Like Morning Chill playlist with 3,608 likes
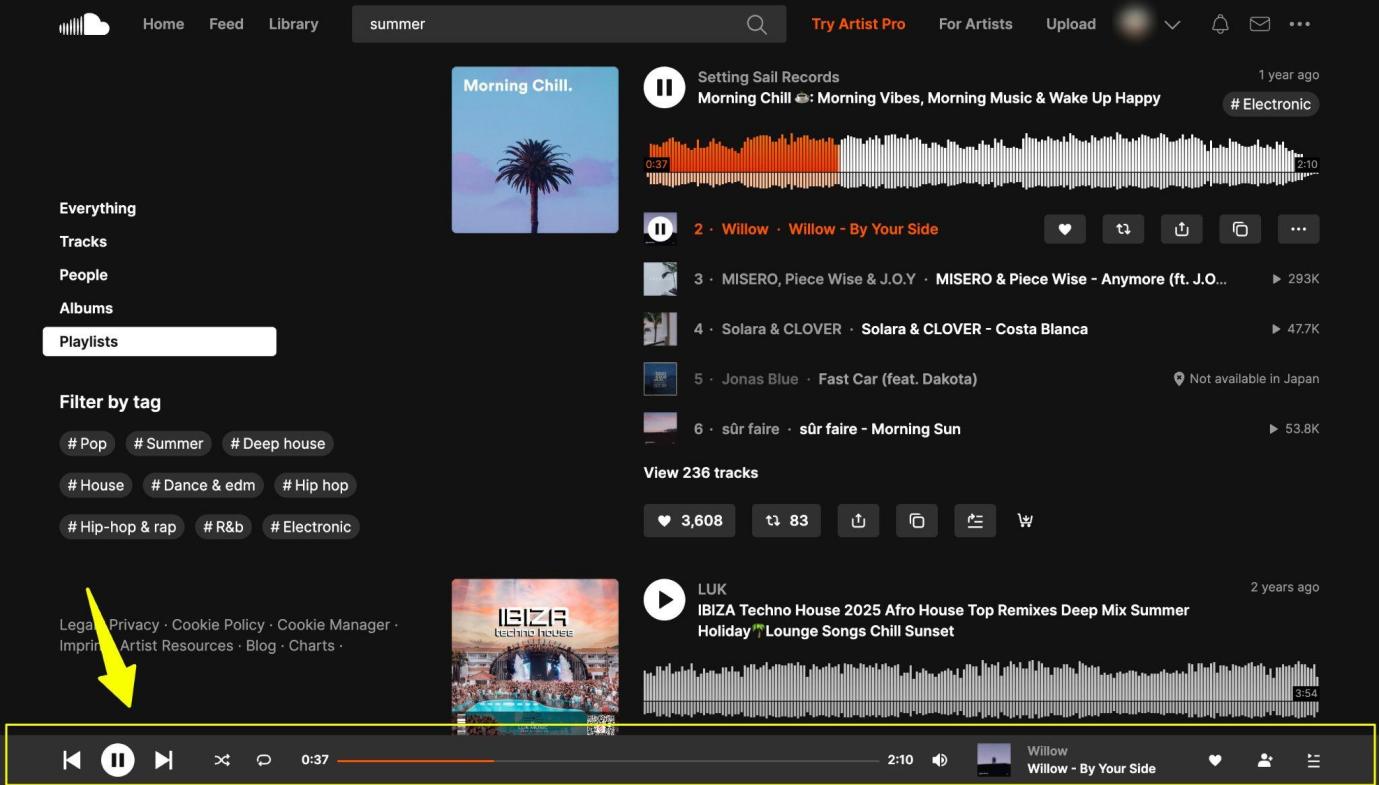This screenshot has width=1379, height=785. 690,520
